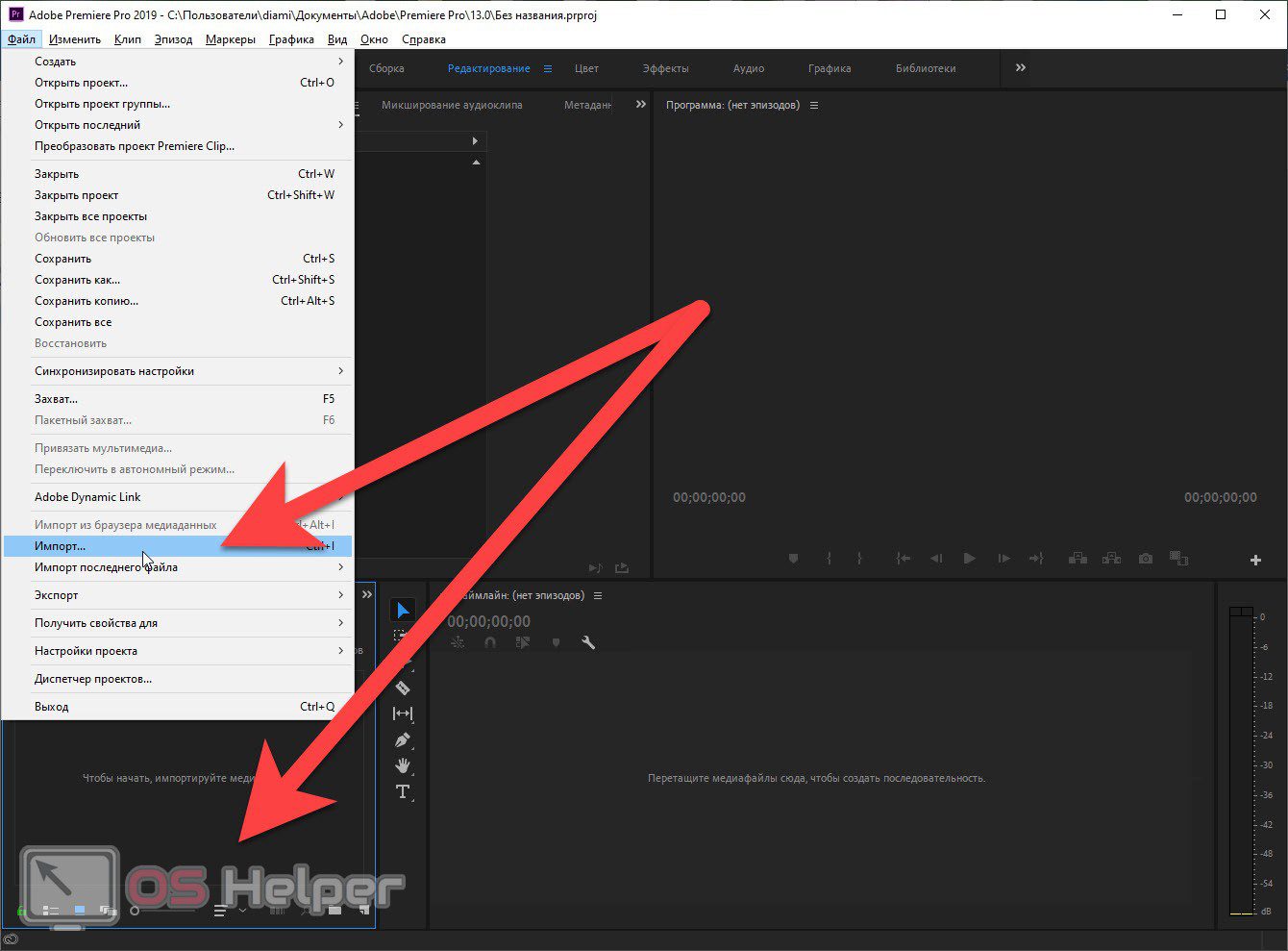Screen dimensions: 1288x951
Task: Toggle Snap magnet in the timeline
Action: [490, 642]
